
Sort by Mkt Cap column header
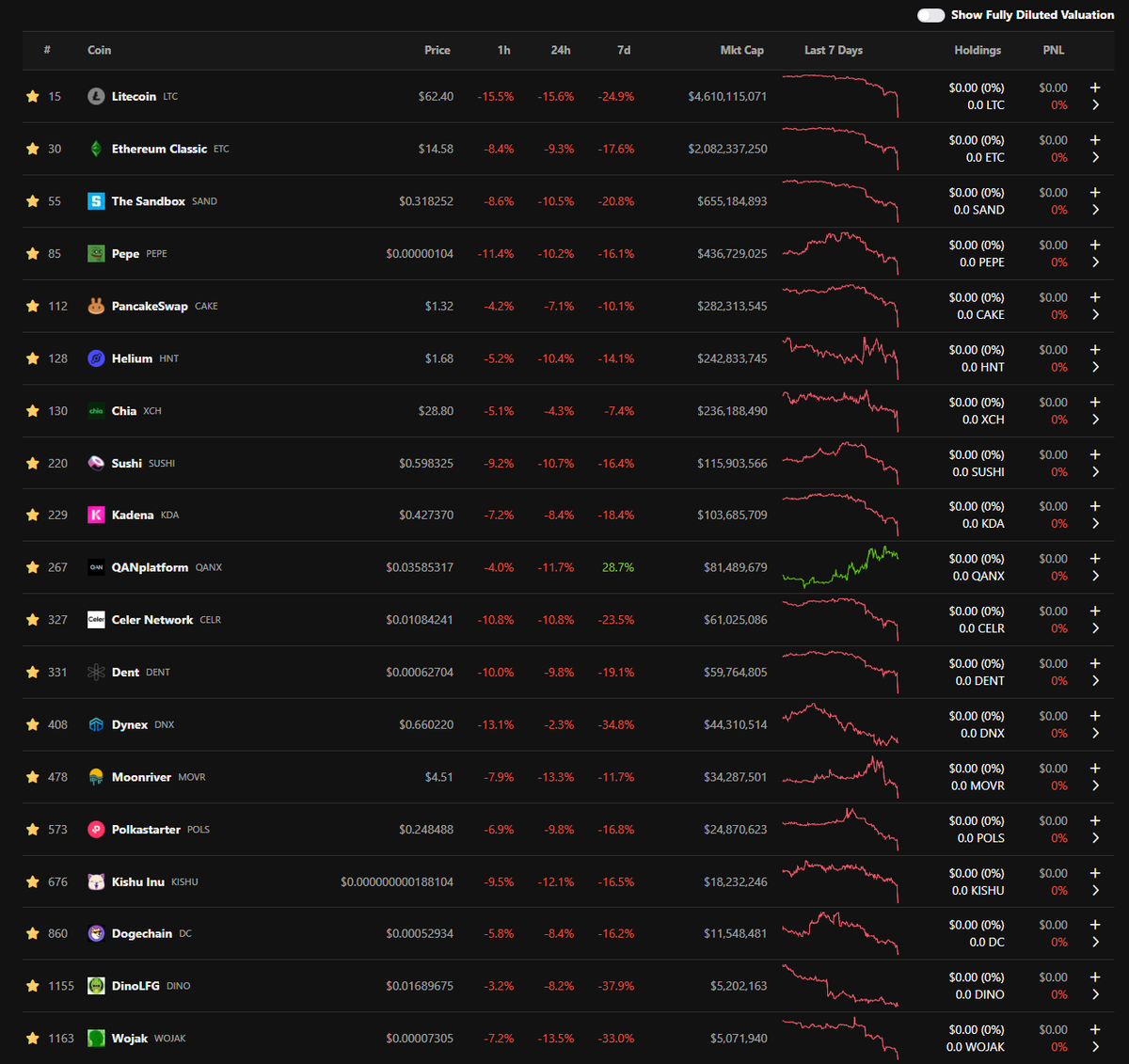pyautogui.click(x=742, y=50)
